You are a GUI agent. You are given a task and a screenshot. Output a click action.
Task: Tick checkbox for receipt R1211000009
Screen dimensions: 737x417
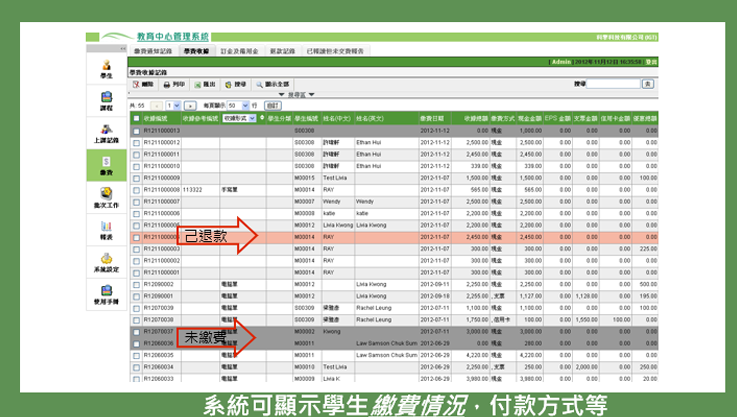136,178
